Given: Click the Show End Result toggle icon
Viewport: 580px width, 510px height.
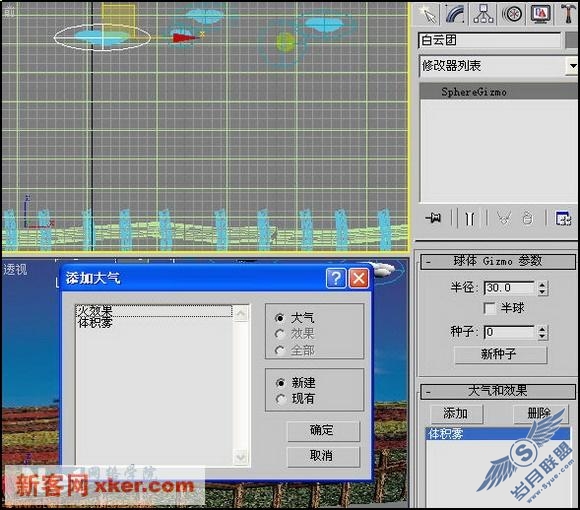Looking at the screenshot, I should [470, 218].
